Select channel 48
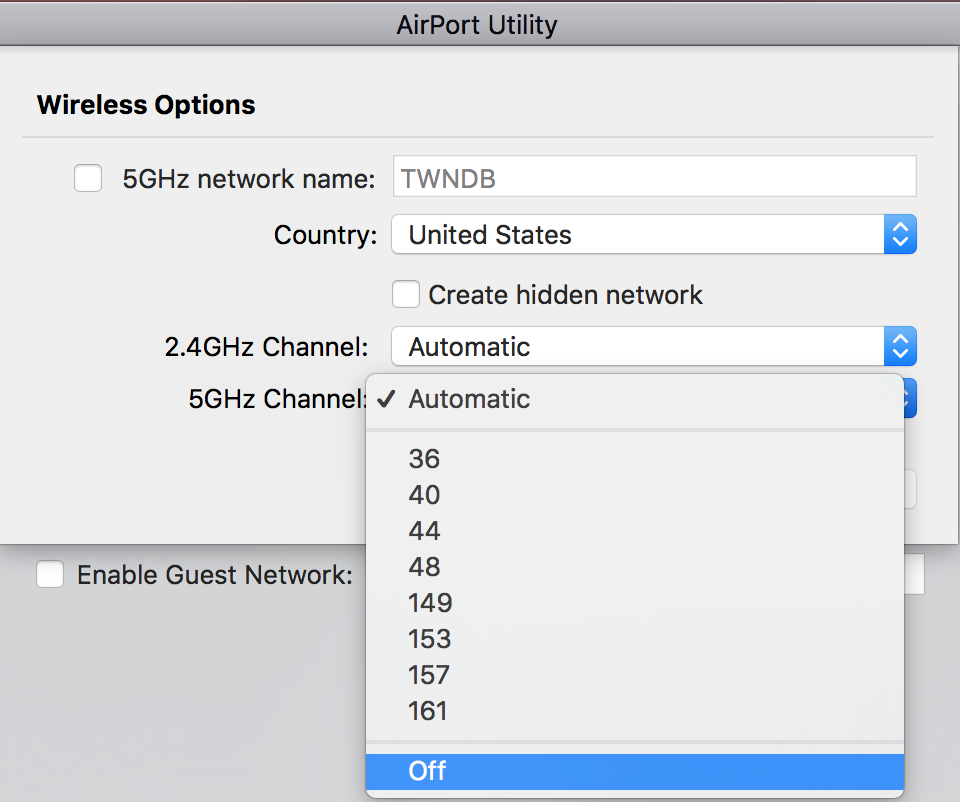This screenshot has height=802, width=960. [635, 567]
